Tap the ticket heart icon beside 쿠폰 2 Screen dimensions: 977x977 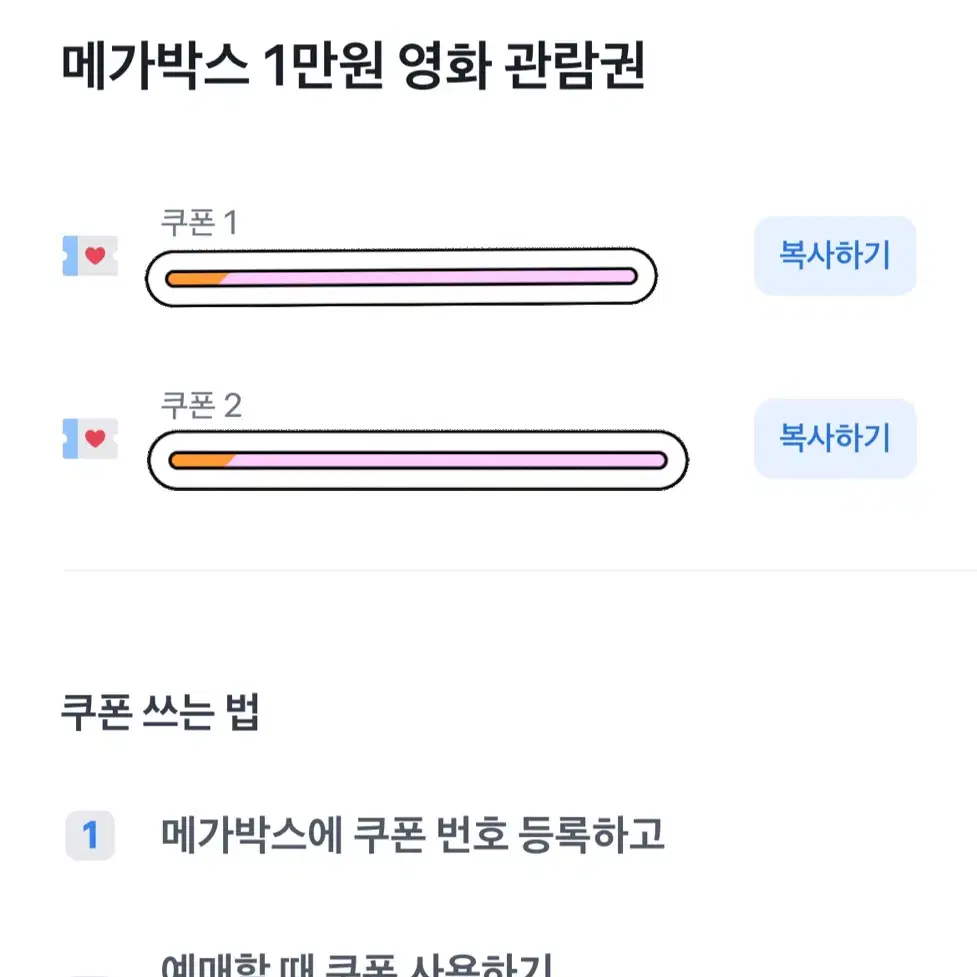[90, 438]
